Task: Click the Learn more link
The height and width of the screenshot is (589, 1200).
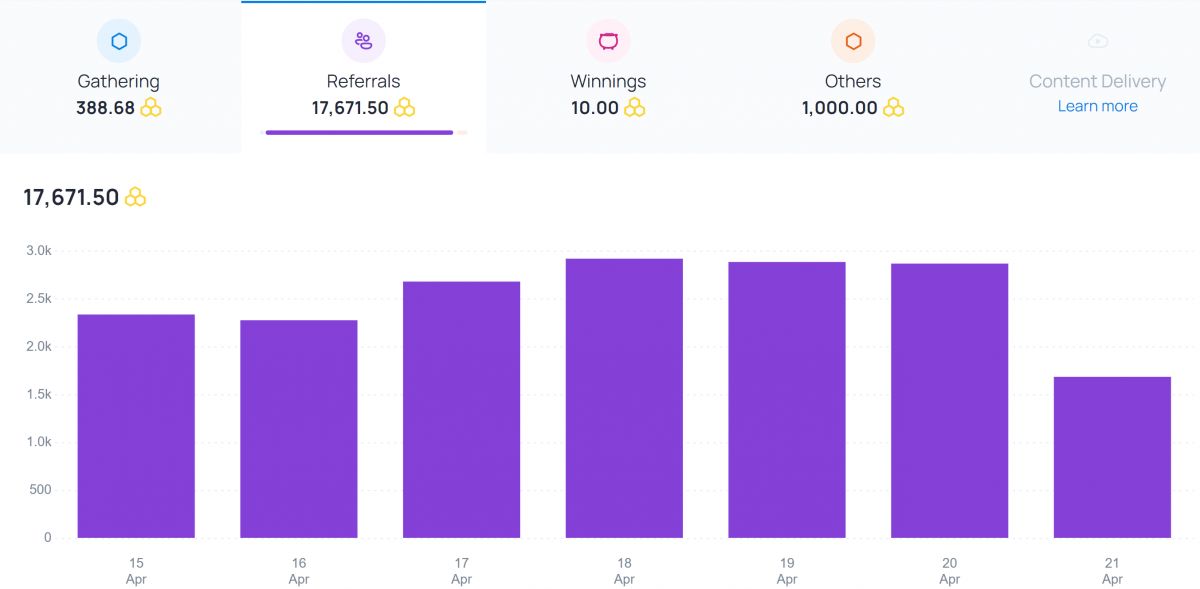Action: point(1097,106)
